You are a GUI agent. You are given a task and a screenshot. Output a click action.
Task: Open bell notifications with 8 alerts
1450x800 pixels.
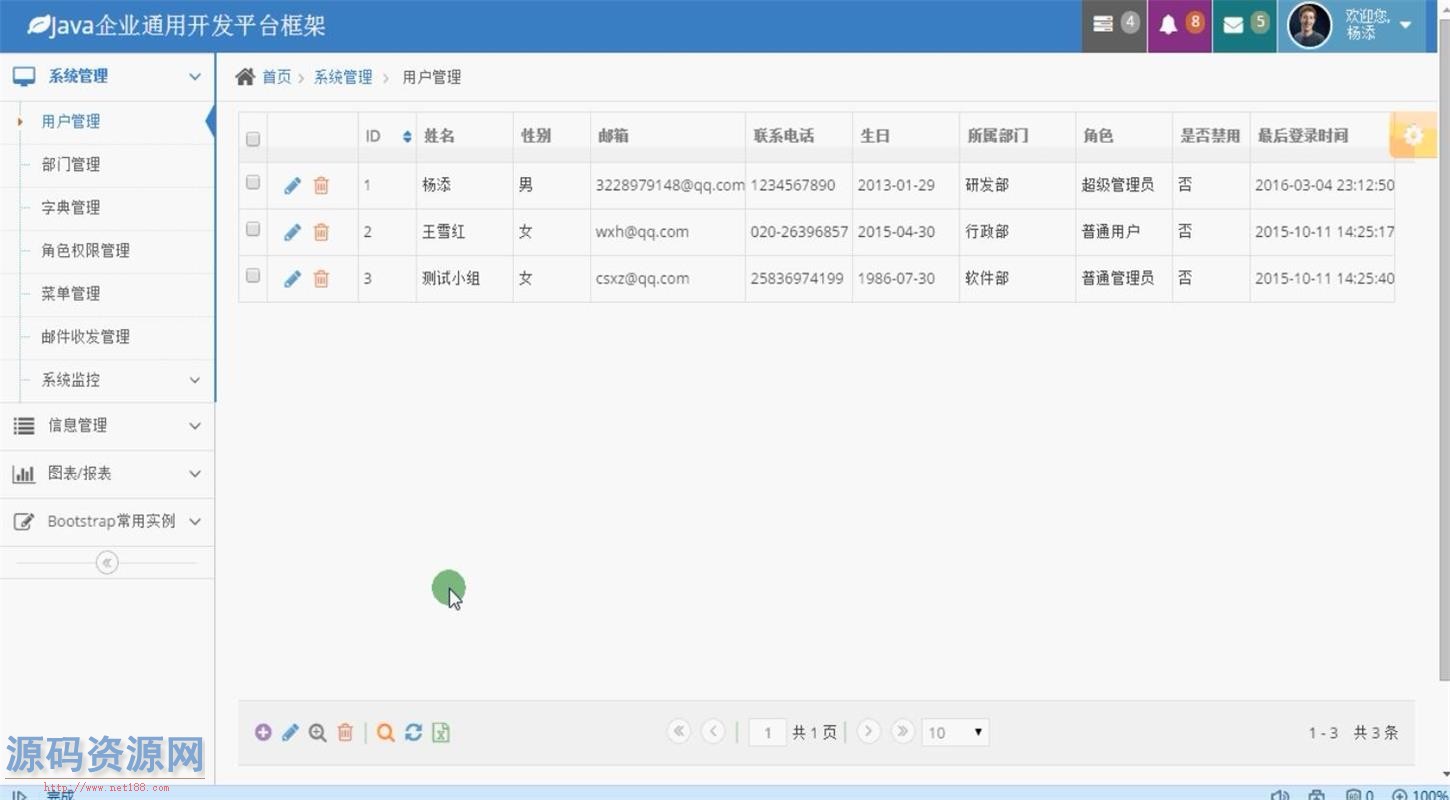(x=1179, y=25)
